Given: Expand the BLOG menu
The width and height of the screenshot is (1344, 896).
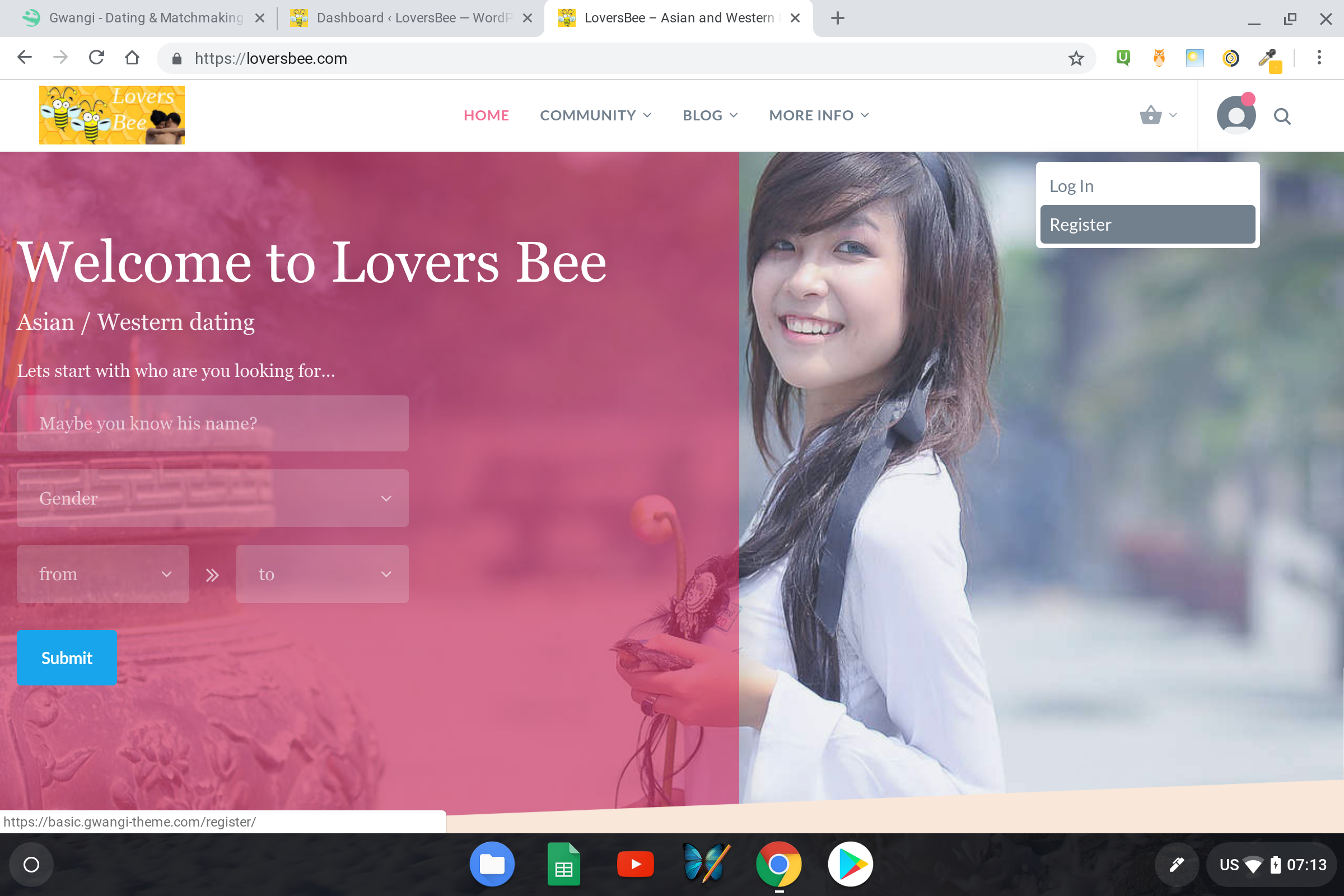Looking at the screenshot, I should coord(710,115).
